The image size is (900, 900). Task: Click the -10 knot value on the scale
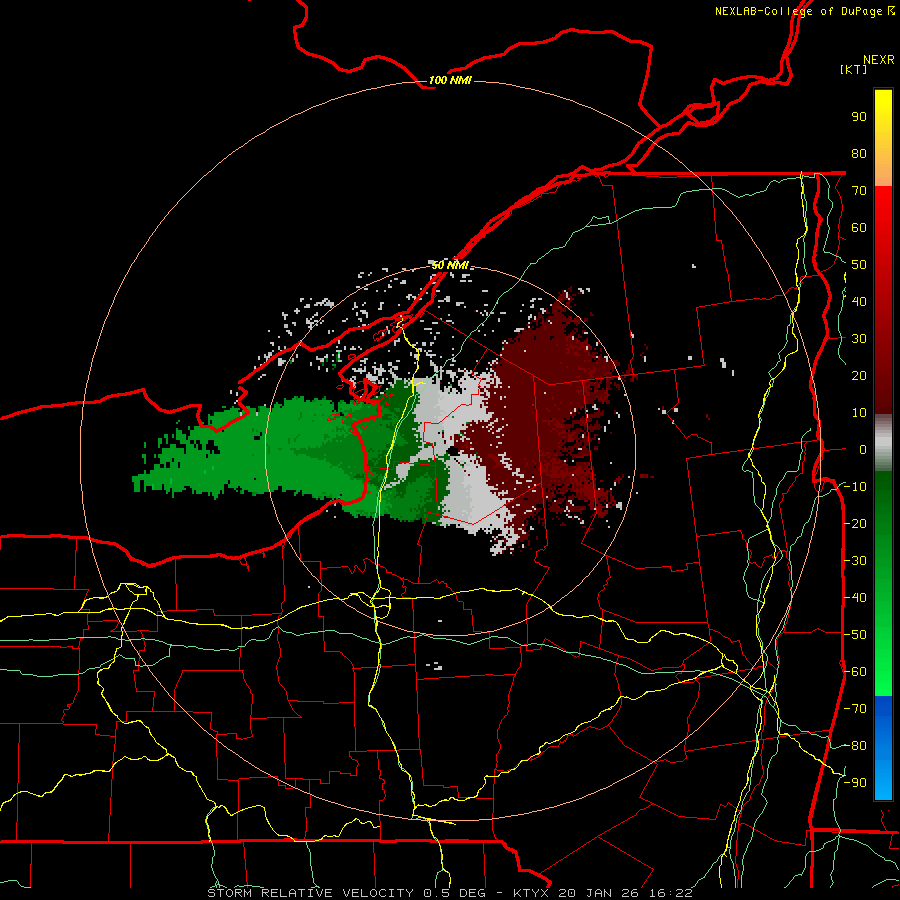coord(855,487)
